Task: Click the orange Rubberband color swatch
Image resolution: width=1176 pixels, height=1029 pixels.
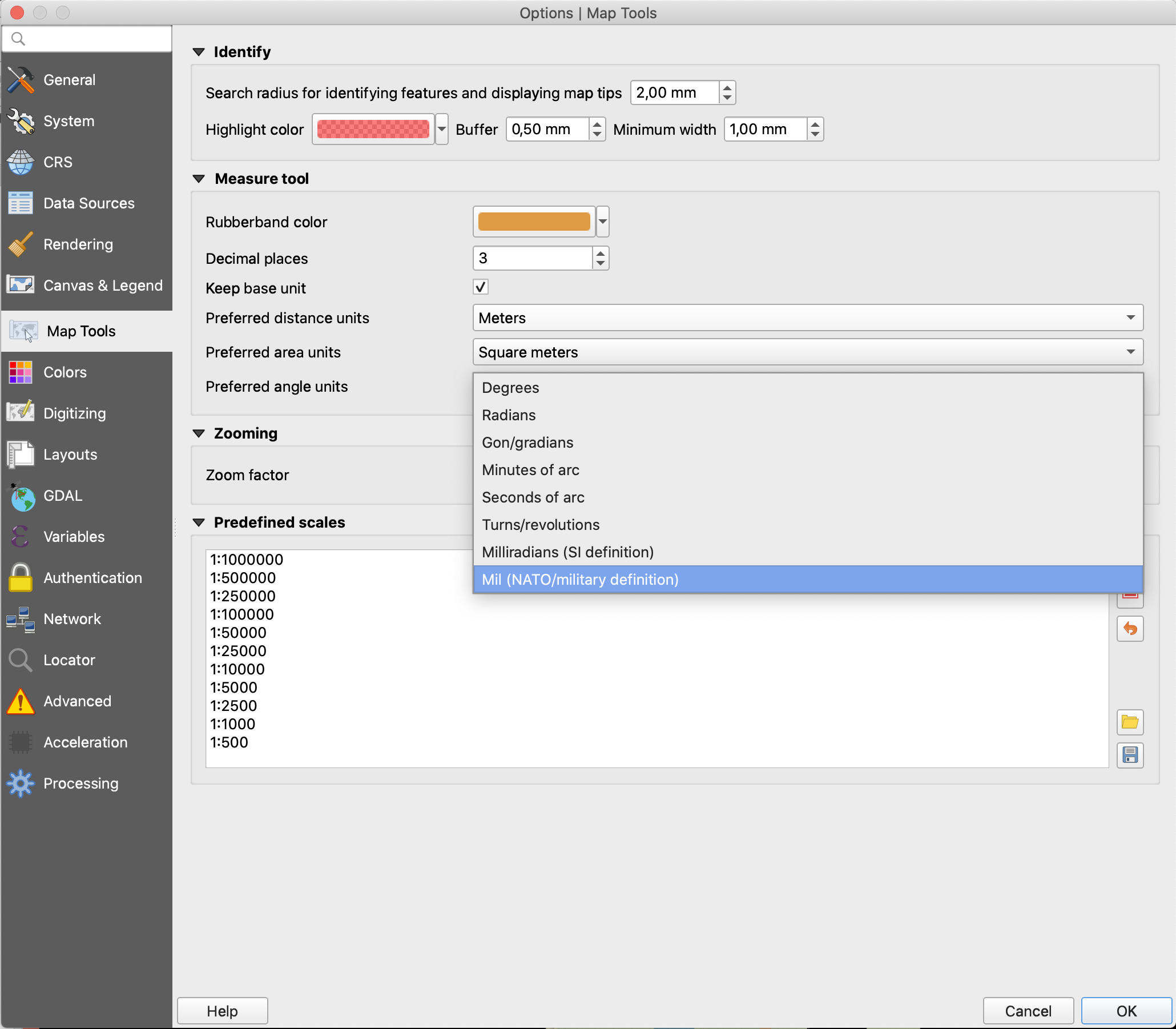Action: 533,222
